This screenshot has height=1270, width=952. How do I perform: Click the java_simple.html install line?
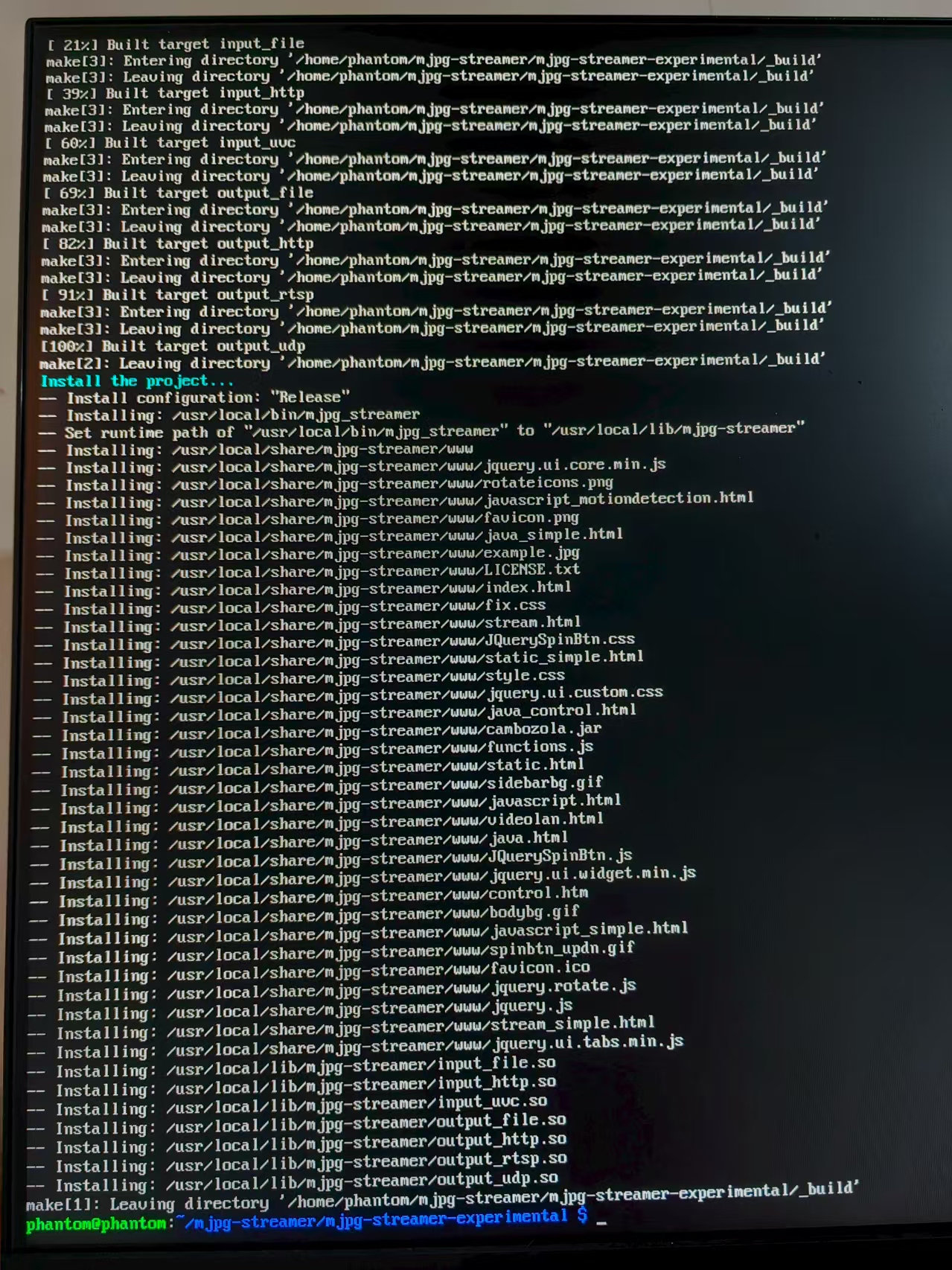(x=330, y=536)
